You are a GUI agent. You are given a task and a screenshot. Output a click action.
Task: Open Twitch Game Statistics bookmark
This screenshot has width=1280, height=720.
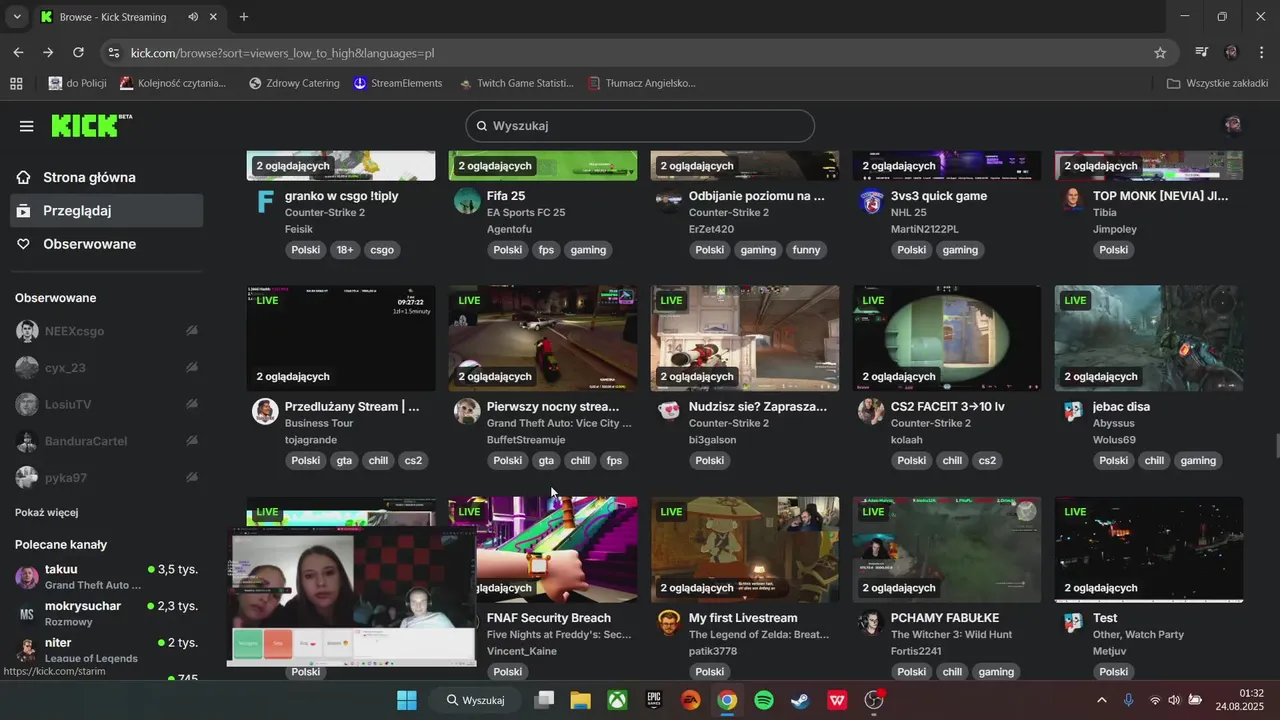tap(516, 84)
